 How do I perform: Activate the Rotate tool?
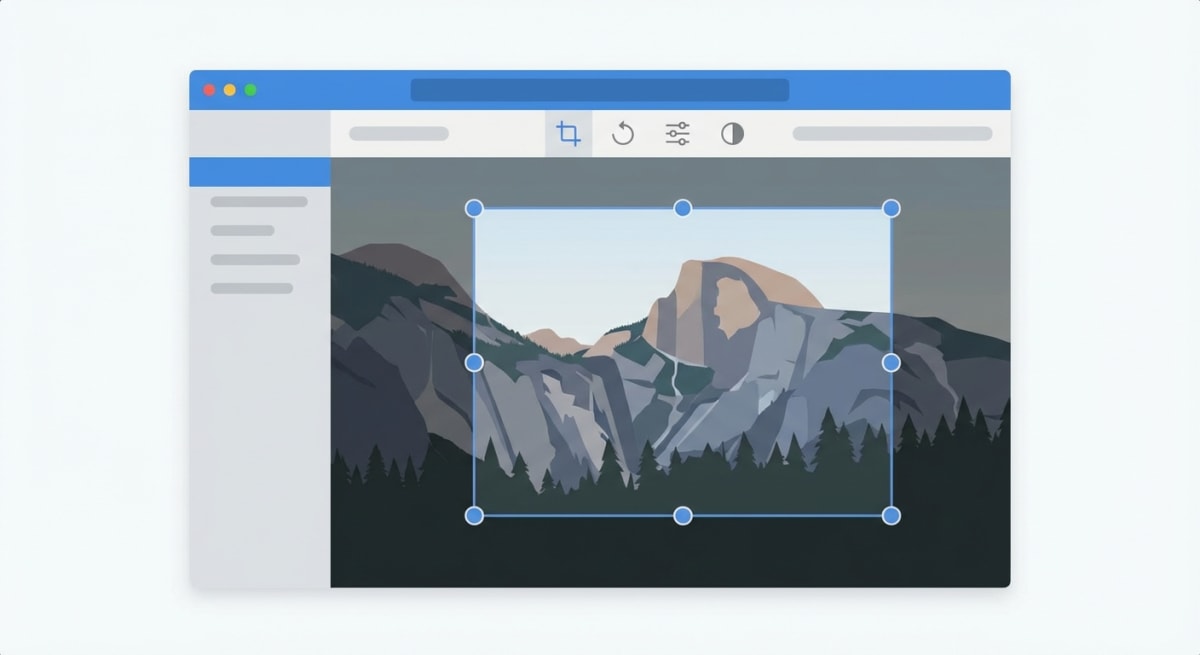point(622,134)
